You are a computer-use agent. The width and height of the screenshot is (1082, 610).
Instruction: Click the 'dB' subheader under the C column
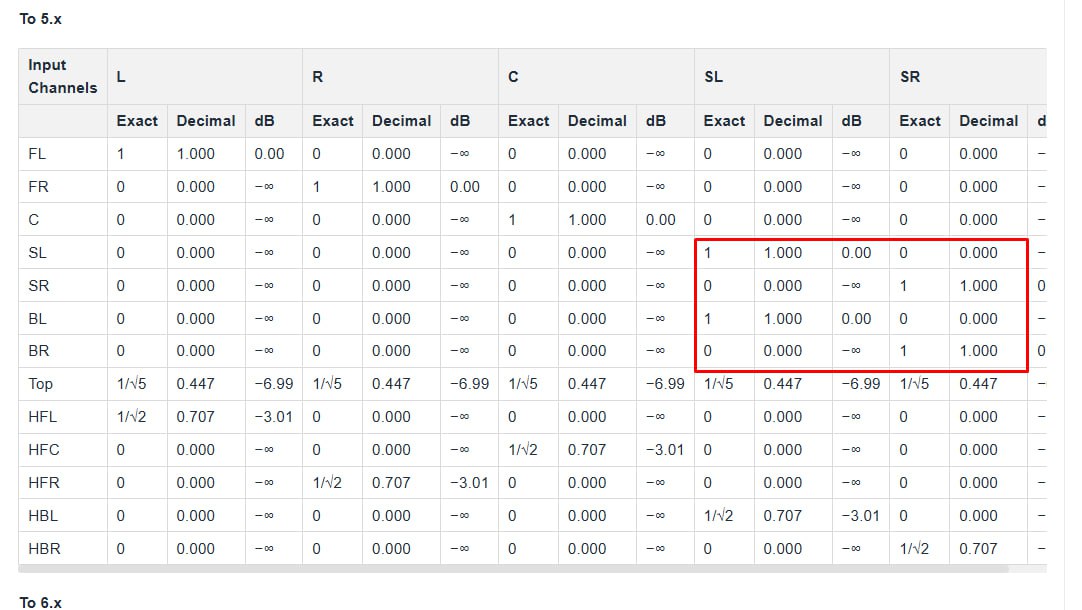(655, 121)
